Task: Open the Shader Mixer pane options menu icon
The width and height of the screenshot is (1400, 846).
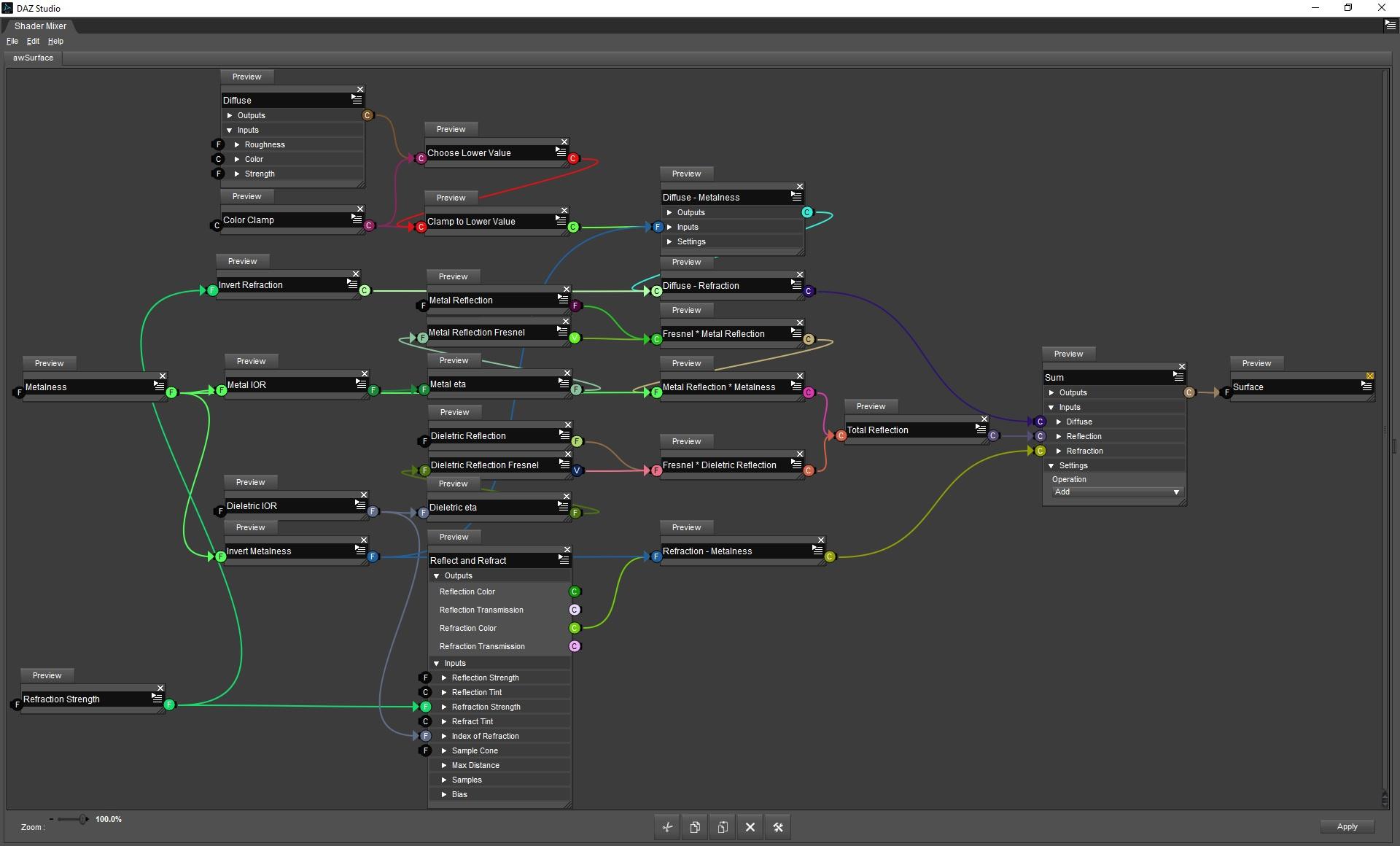Action: click(x=1390, y=25)
